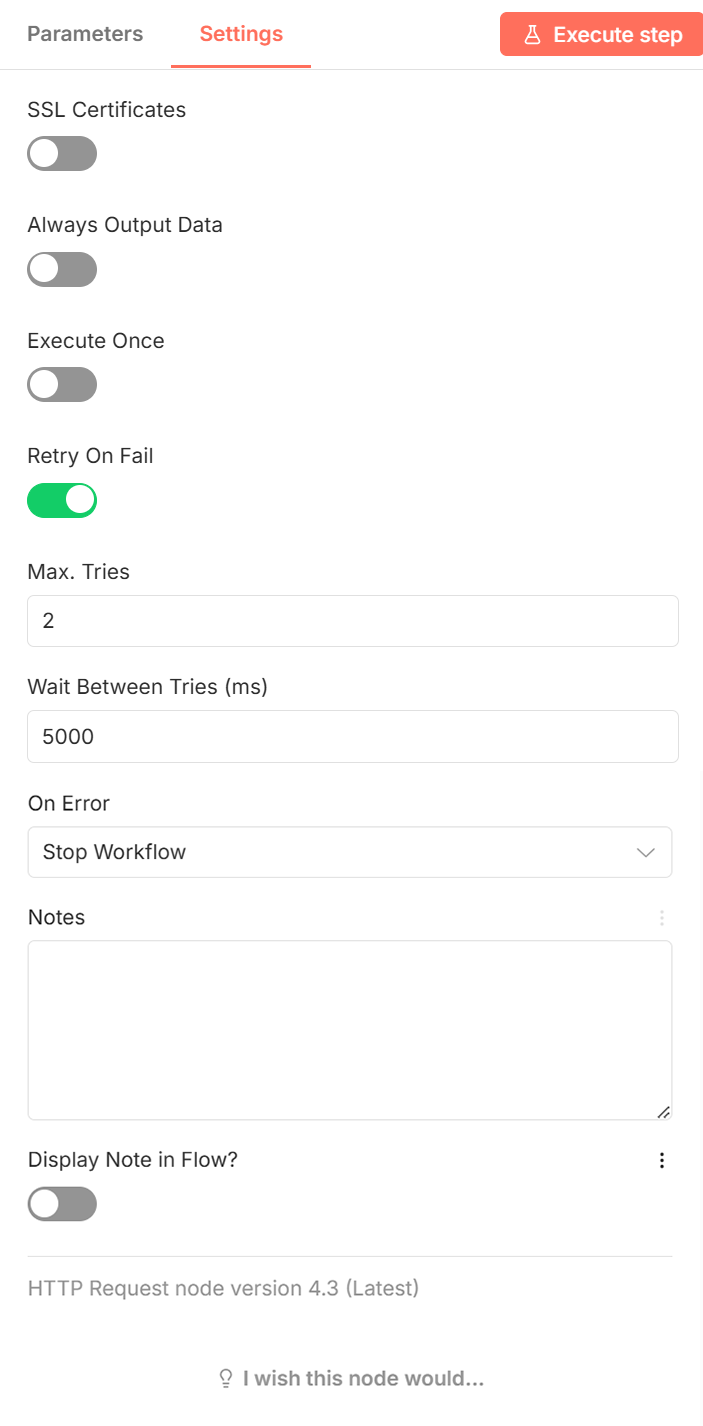
Task: Open the options menu beside the Notes field
Action: tap(662, 917)
